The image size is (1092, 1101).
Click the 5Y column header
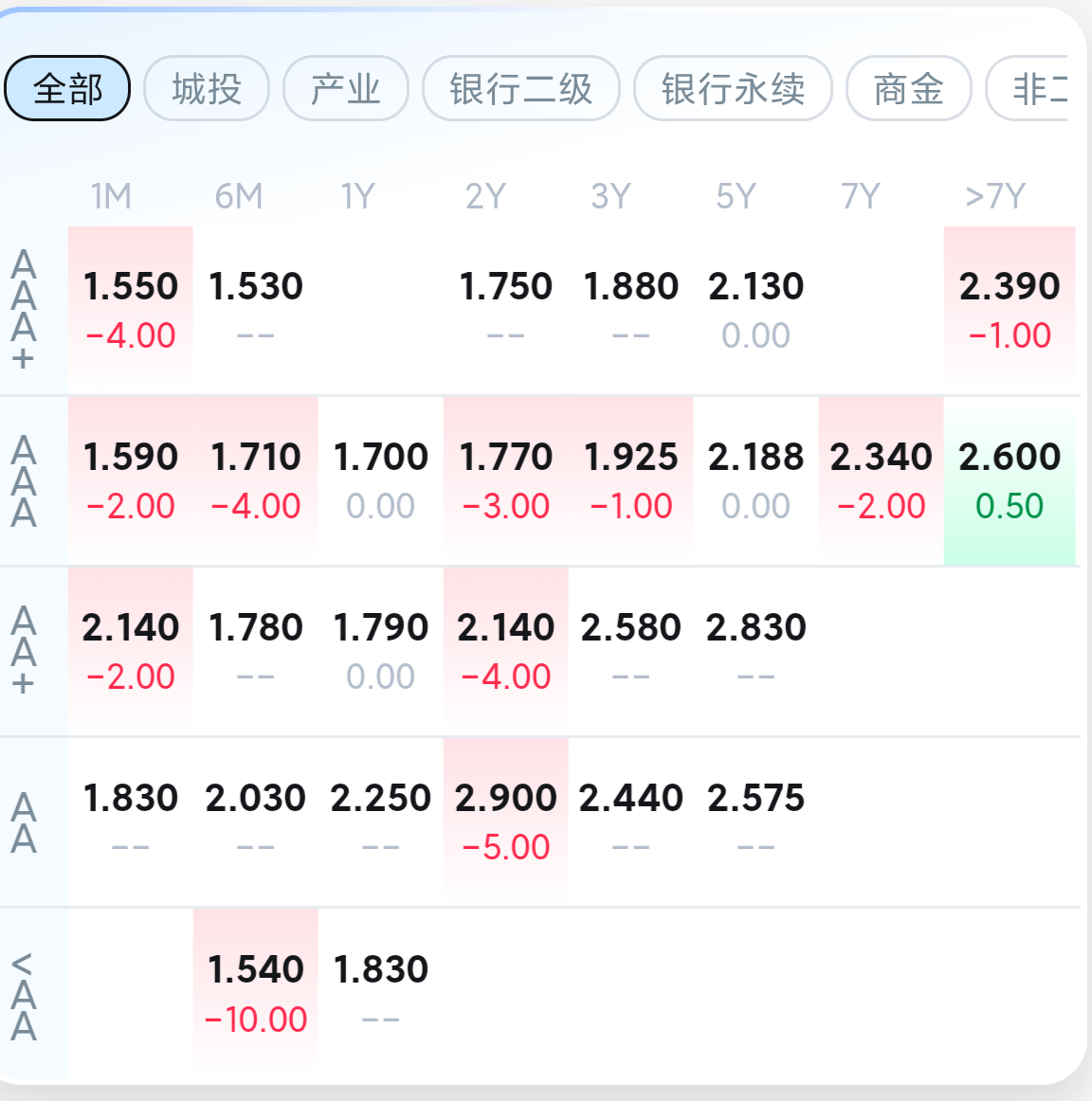(736, 196)
